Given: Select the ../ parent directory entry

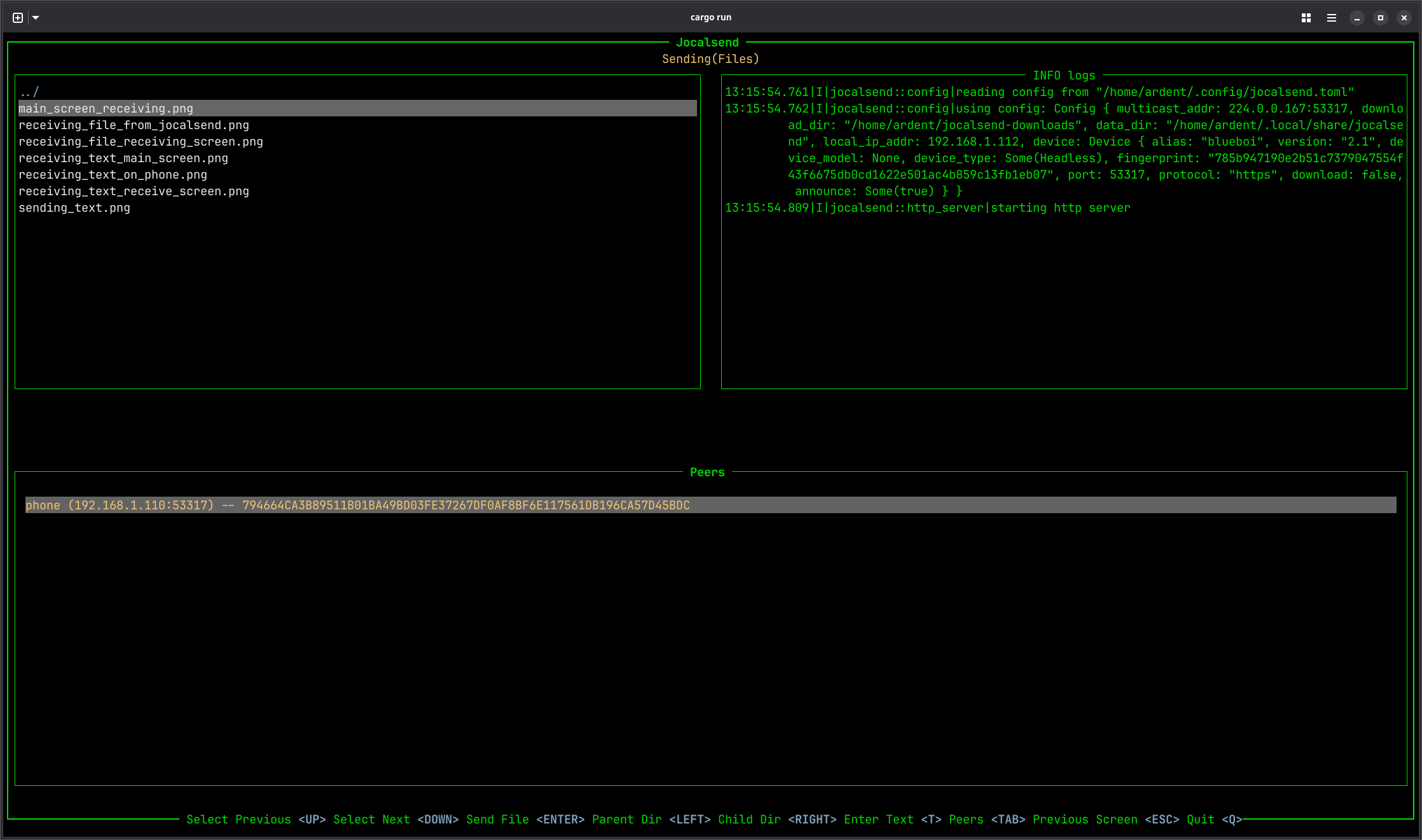Looking at the screenshot, I should point(29,92).
